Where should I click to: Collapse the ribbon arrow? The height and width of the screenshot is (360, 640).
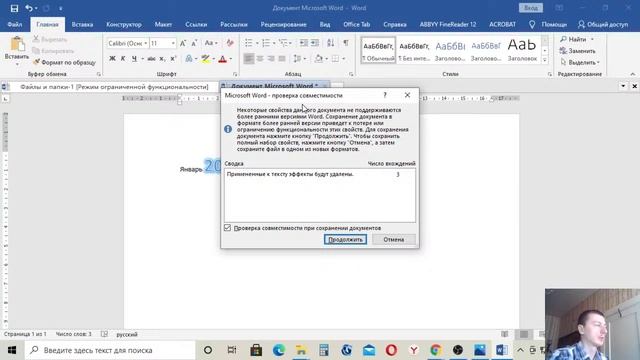[633, 74]
